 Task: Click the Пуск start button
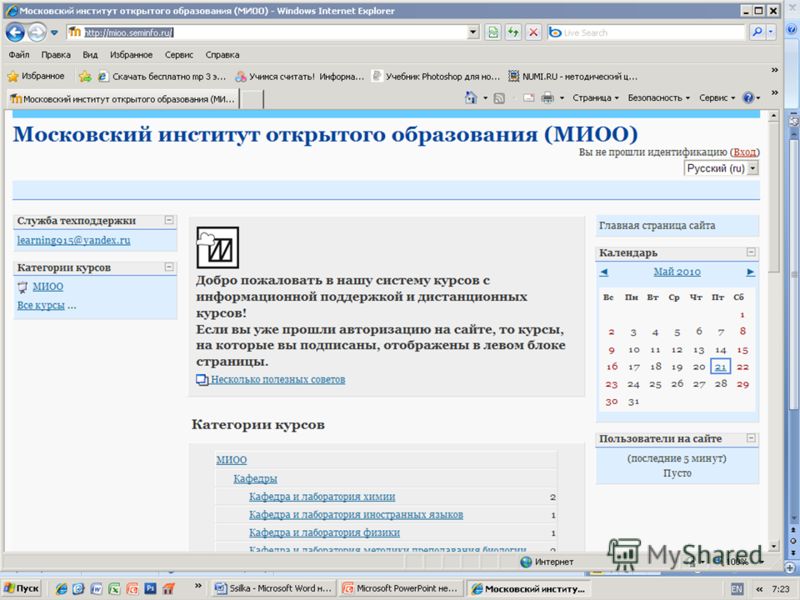21,588
